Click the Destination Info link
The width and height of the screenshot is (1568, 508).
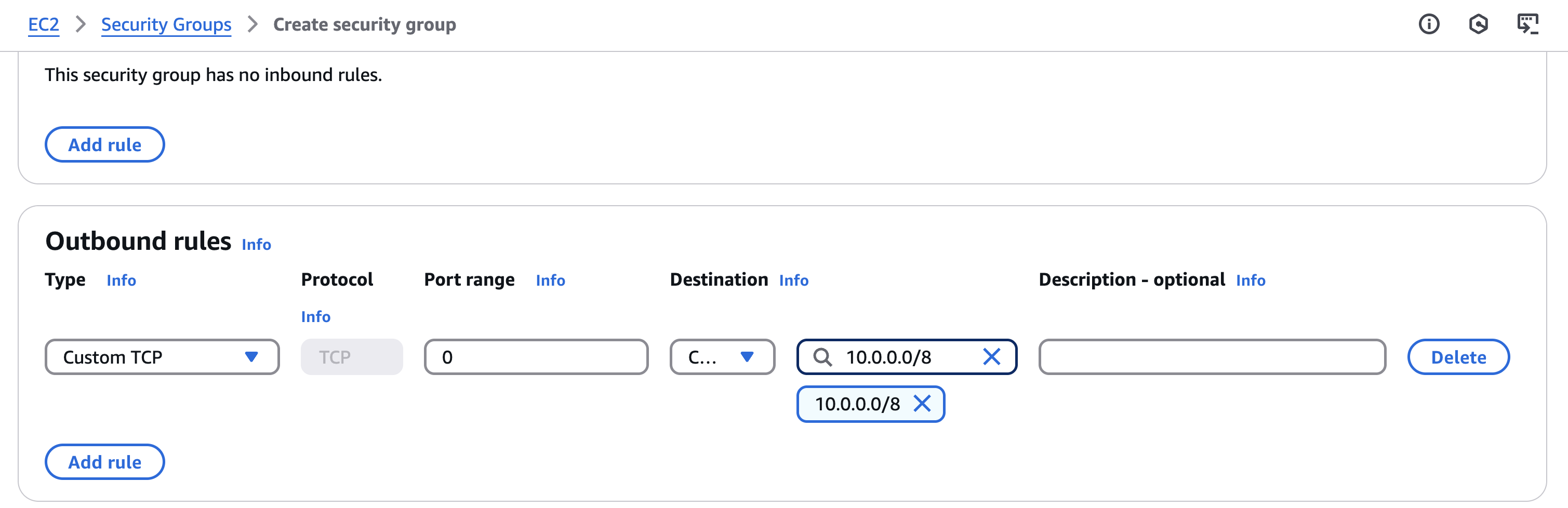tap(793, 280)
